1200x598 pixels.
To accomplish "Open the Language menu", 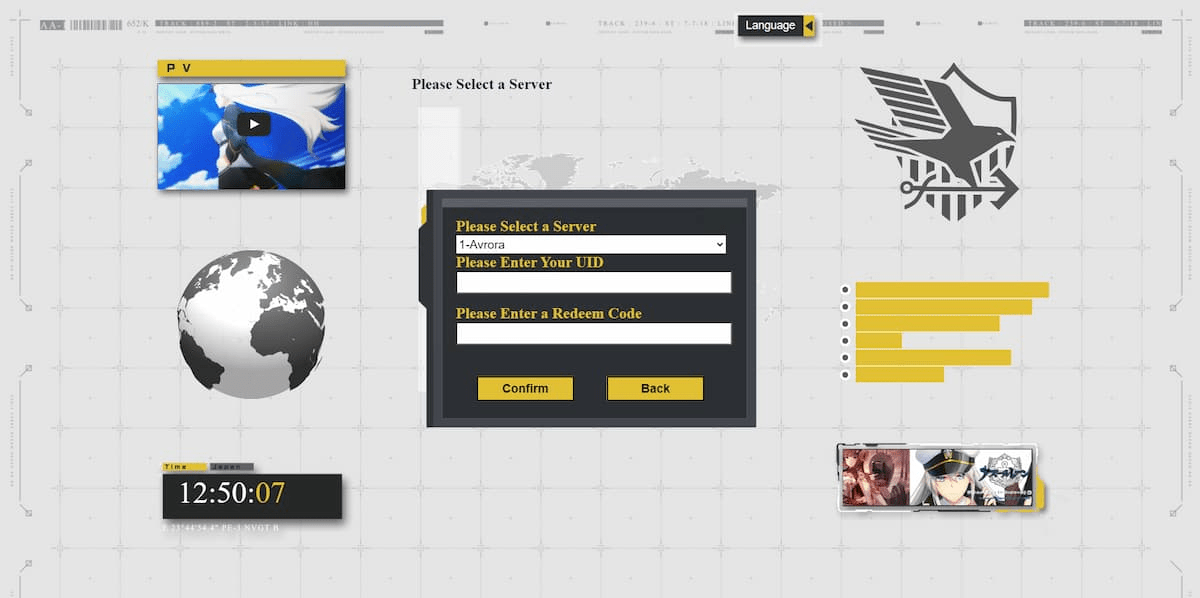I will click(770, 26).
